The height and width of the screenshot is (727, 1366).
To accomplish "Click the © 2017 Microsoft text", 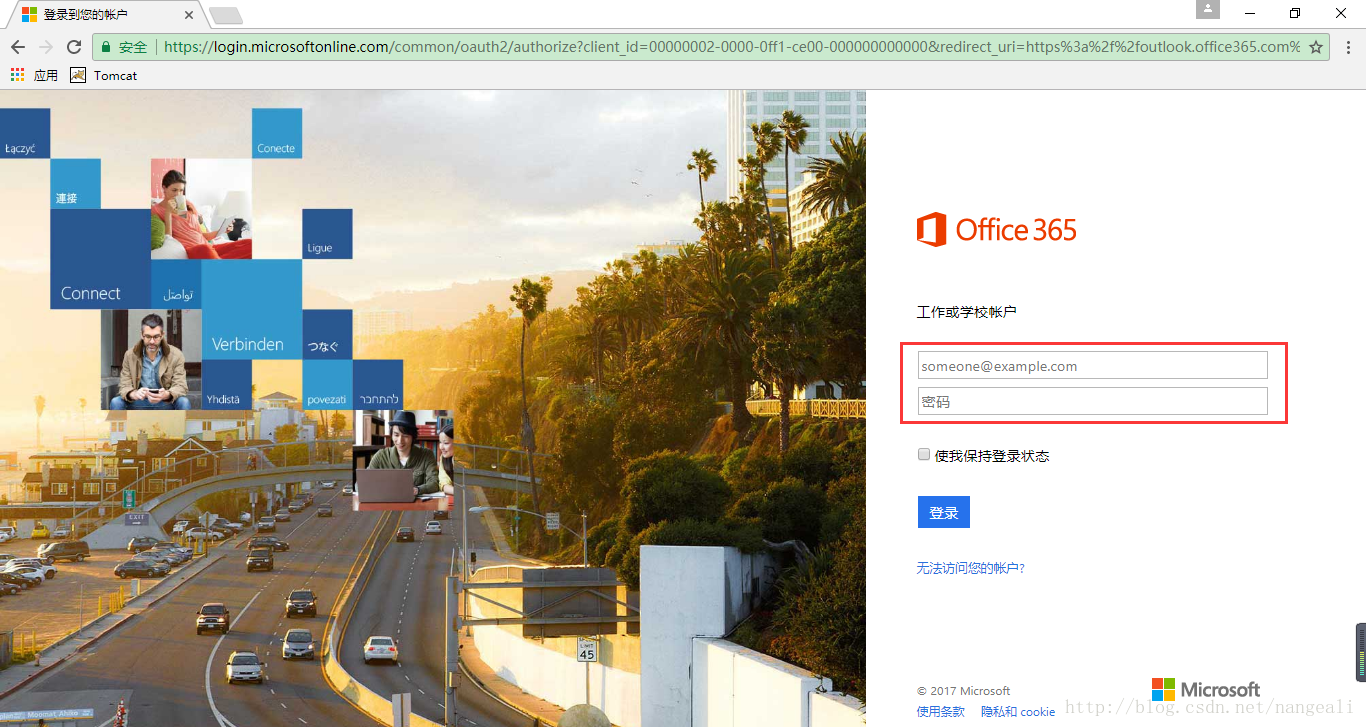I will pyautogui.click(x=964, y=691).
